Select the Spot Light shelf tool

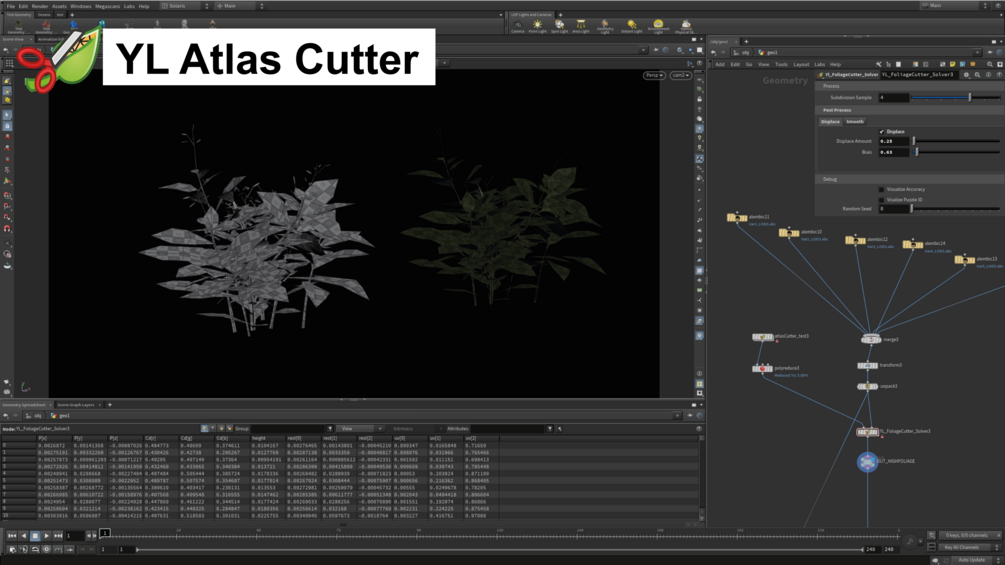(x=560, y=26)
